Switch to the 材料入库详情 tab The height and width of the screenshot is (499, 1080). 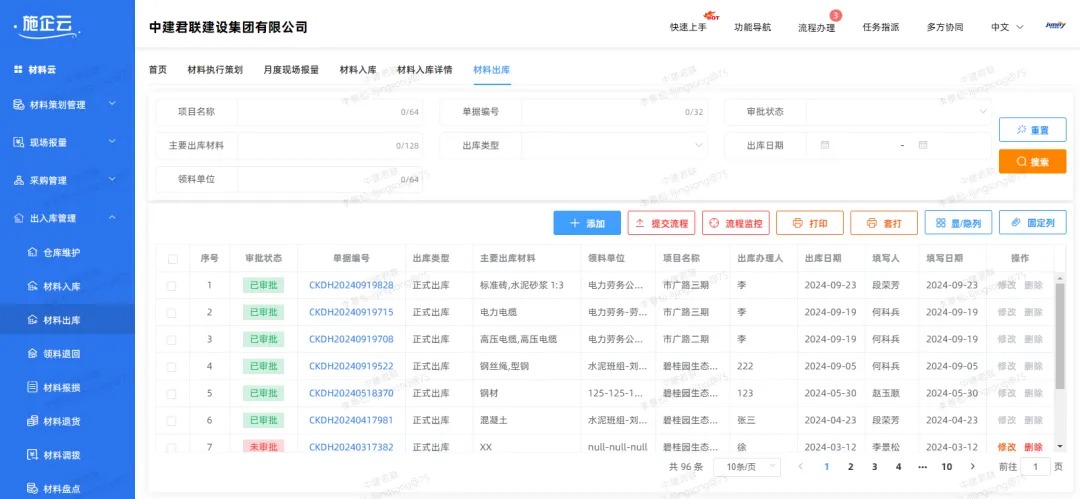(424, 70)
